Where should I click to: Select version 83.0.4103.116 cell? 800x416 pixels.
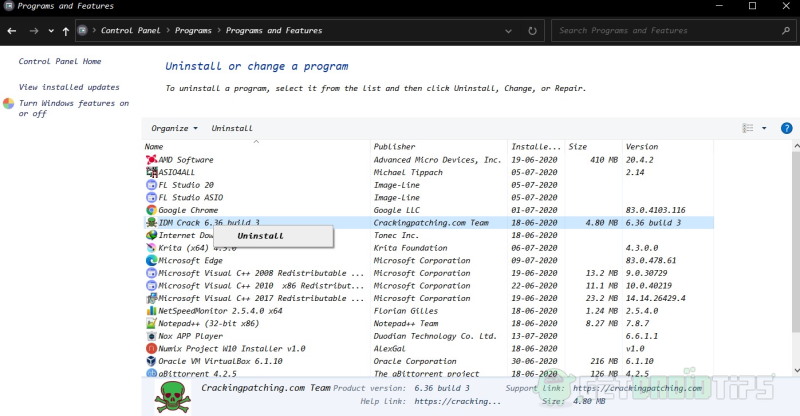[x=656, y=210]
